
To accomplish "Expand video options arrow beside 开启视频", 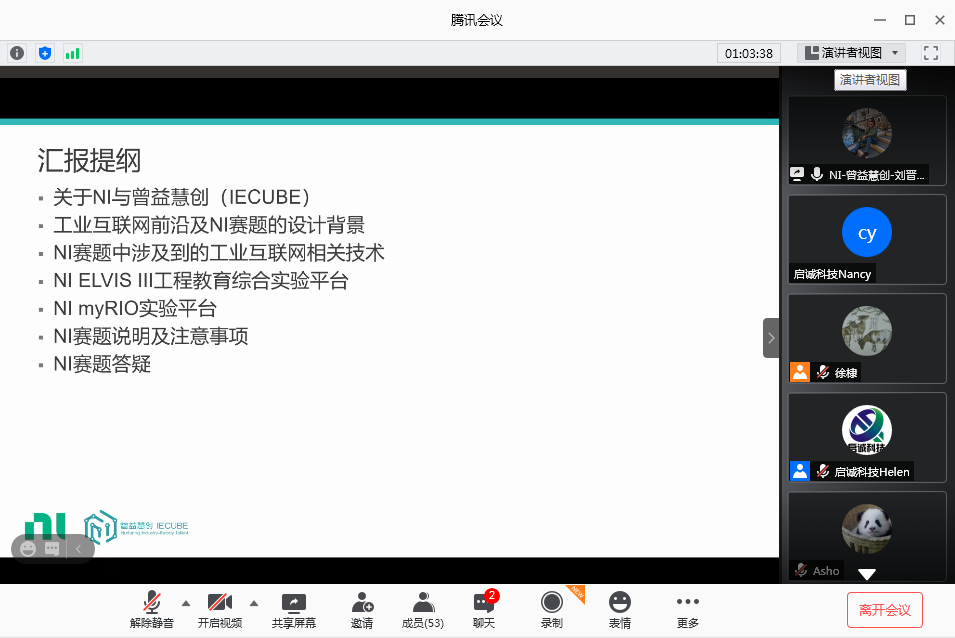I will click(x=254, y=603).
